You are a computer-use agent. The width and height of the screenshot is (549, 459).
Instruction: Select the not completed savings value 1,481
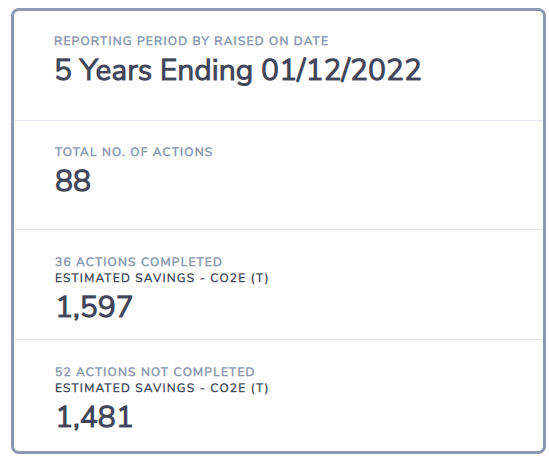(94, 417)
